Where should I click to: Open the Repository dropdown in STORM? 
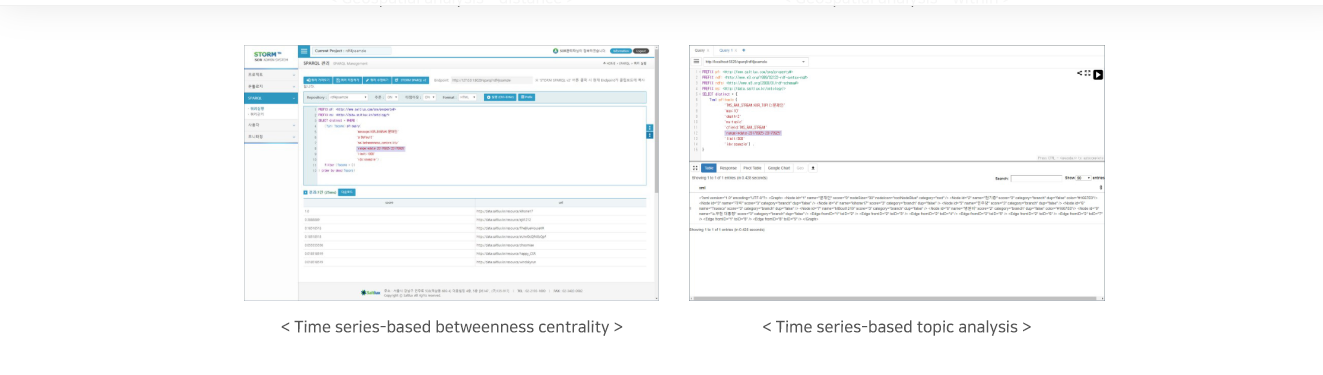pyautogui.click(x=351, y=97)
